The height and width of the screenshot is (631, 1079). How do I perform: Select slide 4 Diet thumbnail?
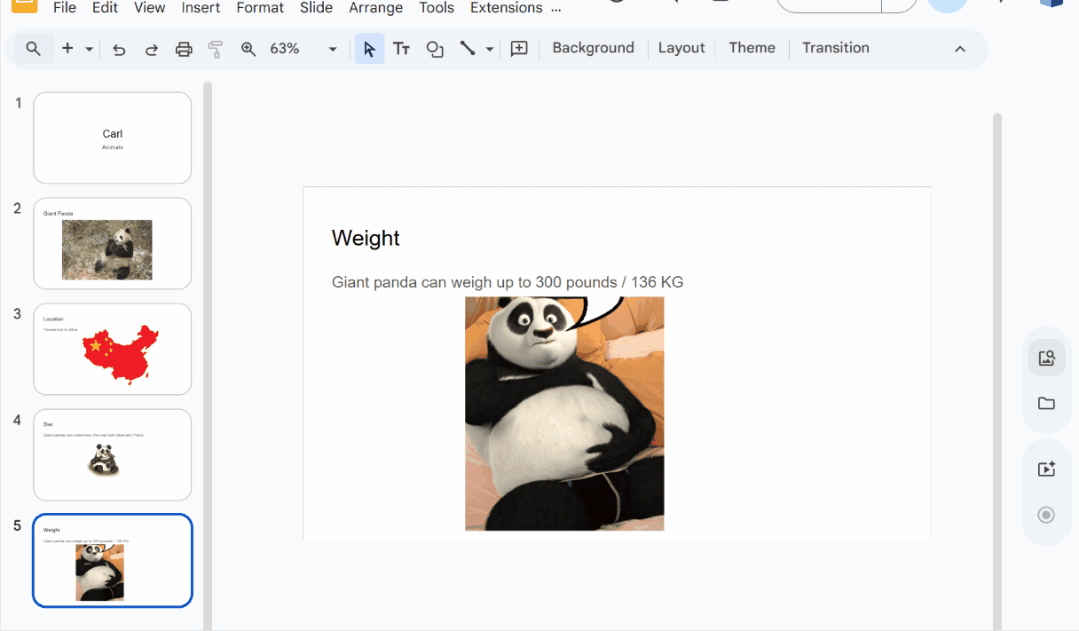pyautogui.click(x=113, y=455)
